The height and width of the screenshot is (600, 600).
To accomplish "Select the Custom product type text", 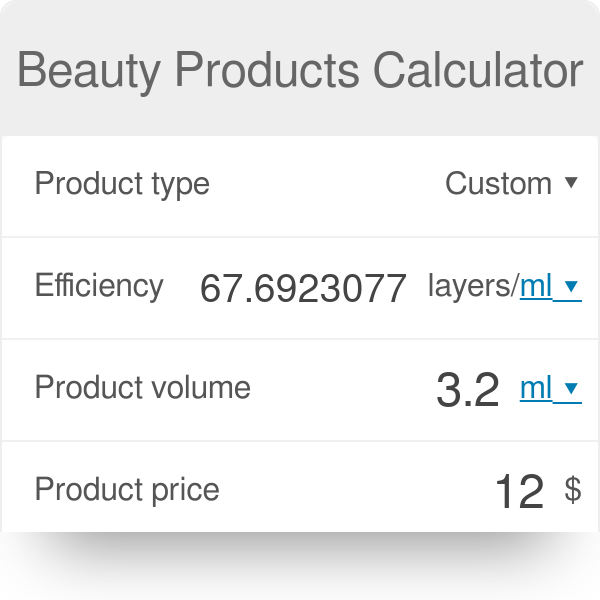I will [x=499, y=184].
